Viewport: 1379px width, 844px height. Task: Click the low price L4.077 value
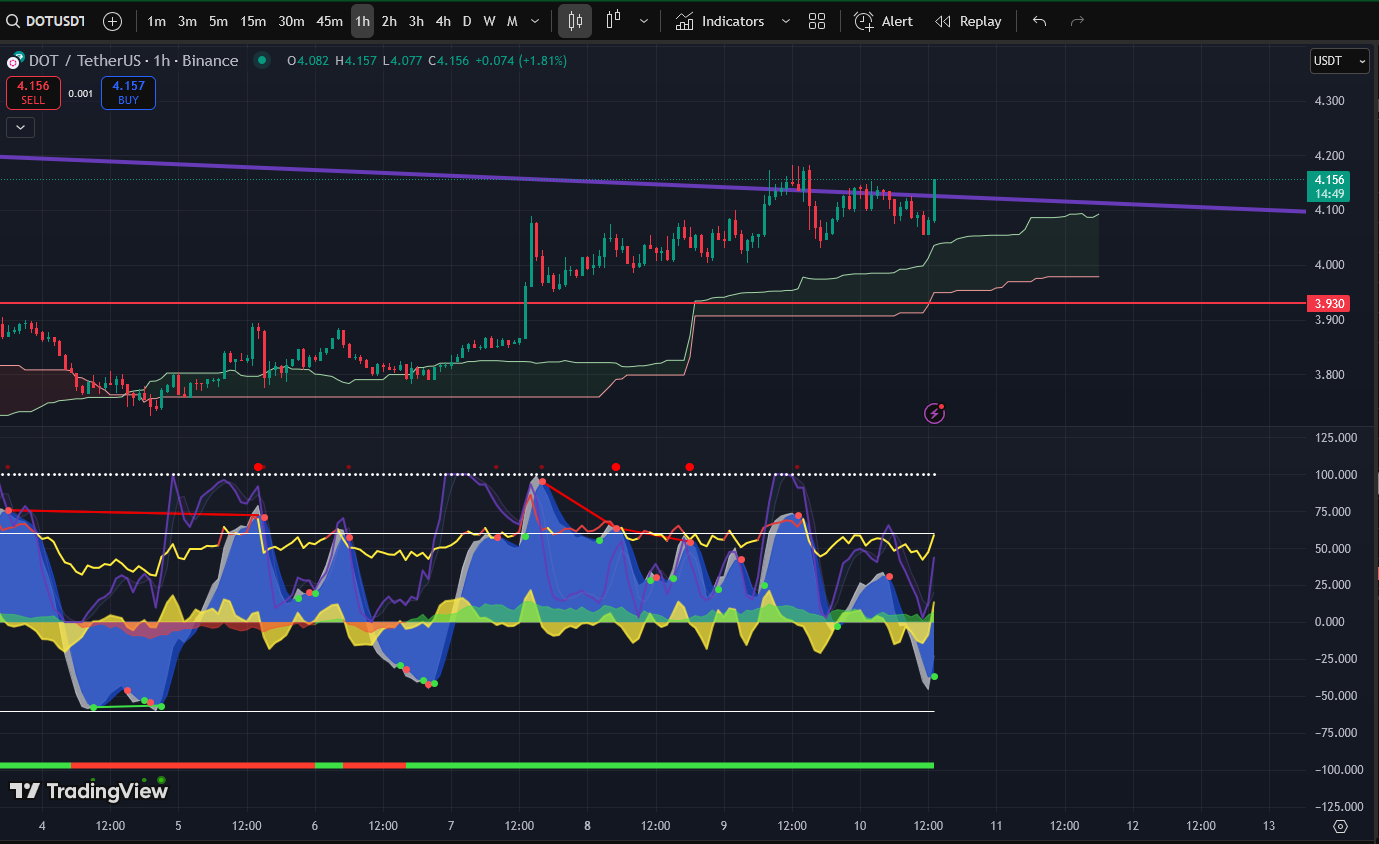pyautogui.click(x=401, y=61)
